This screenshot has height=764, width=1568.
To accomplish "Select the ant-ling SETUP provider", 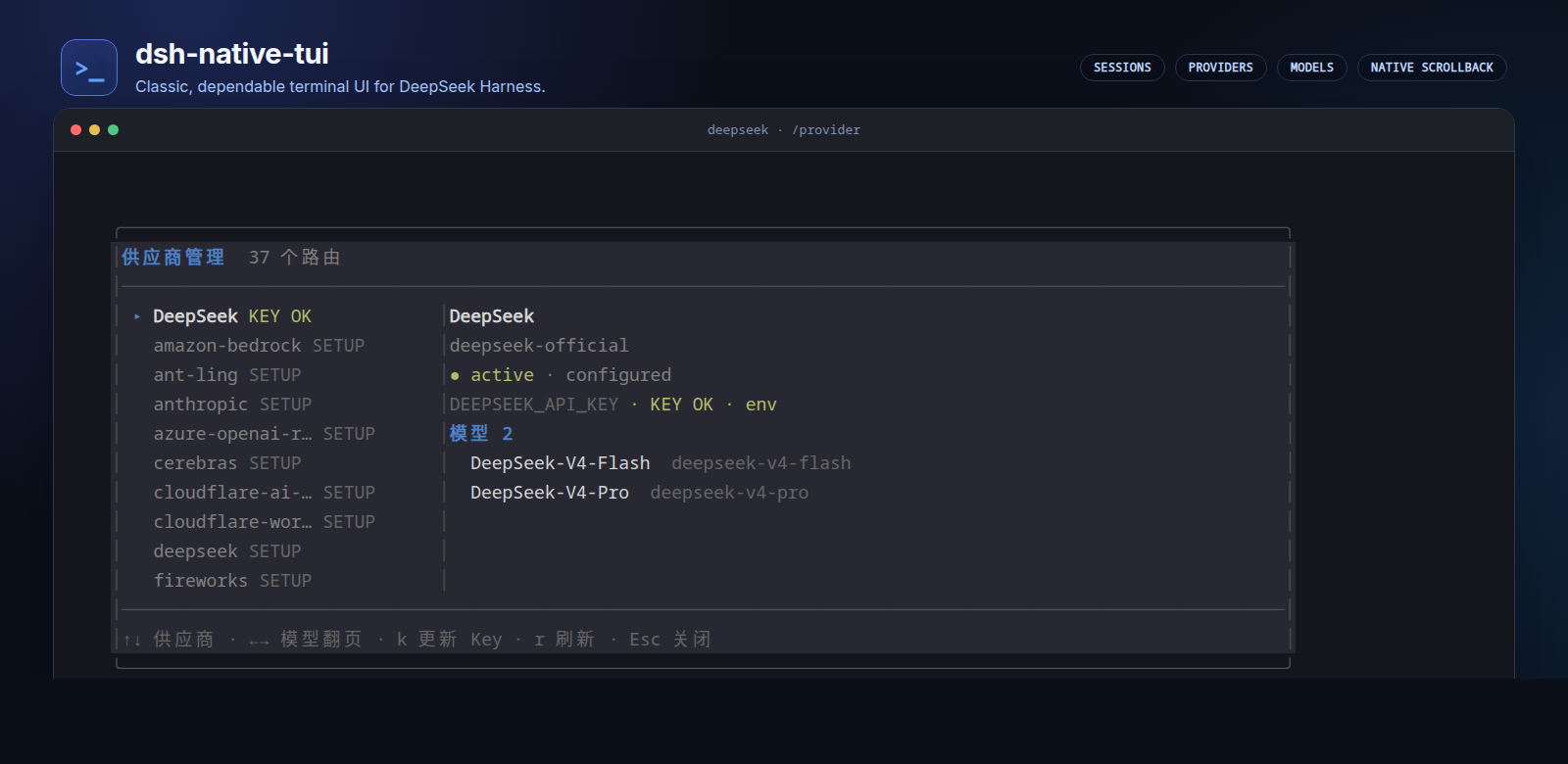I will point(227,375).
